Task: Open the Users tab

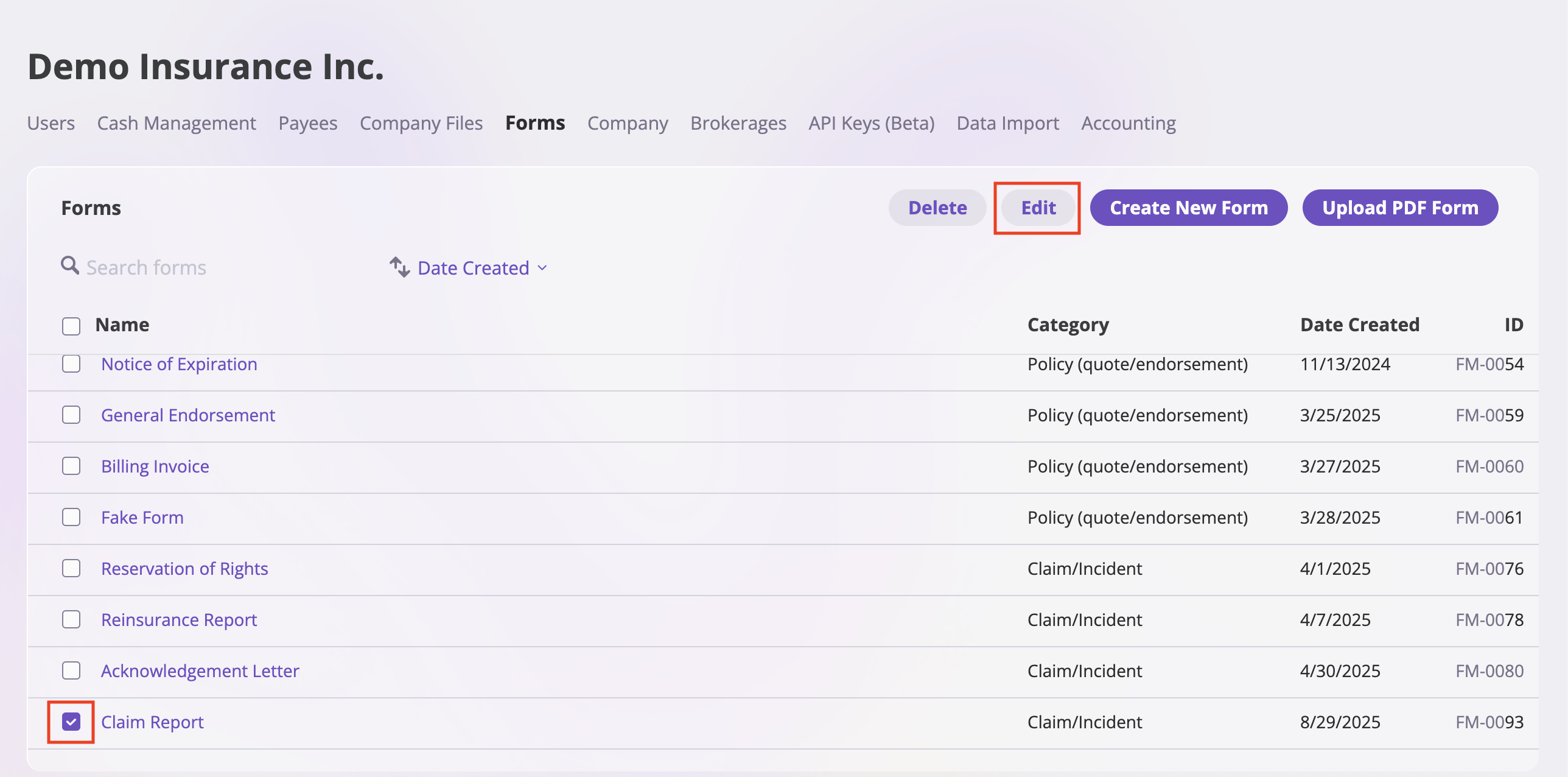Action: pyautogui.click(x=51, y=123)
